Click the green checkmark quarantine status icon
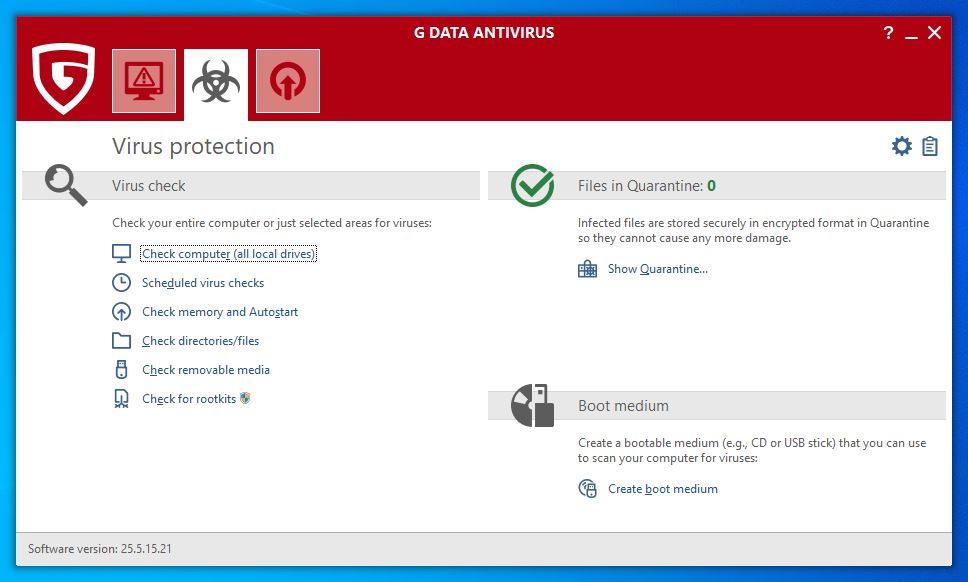This screenshot has height=582, width=968. pos(532,185)
